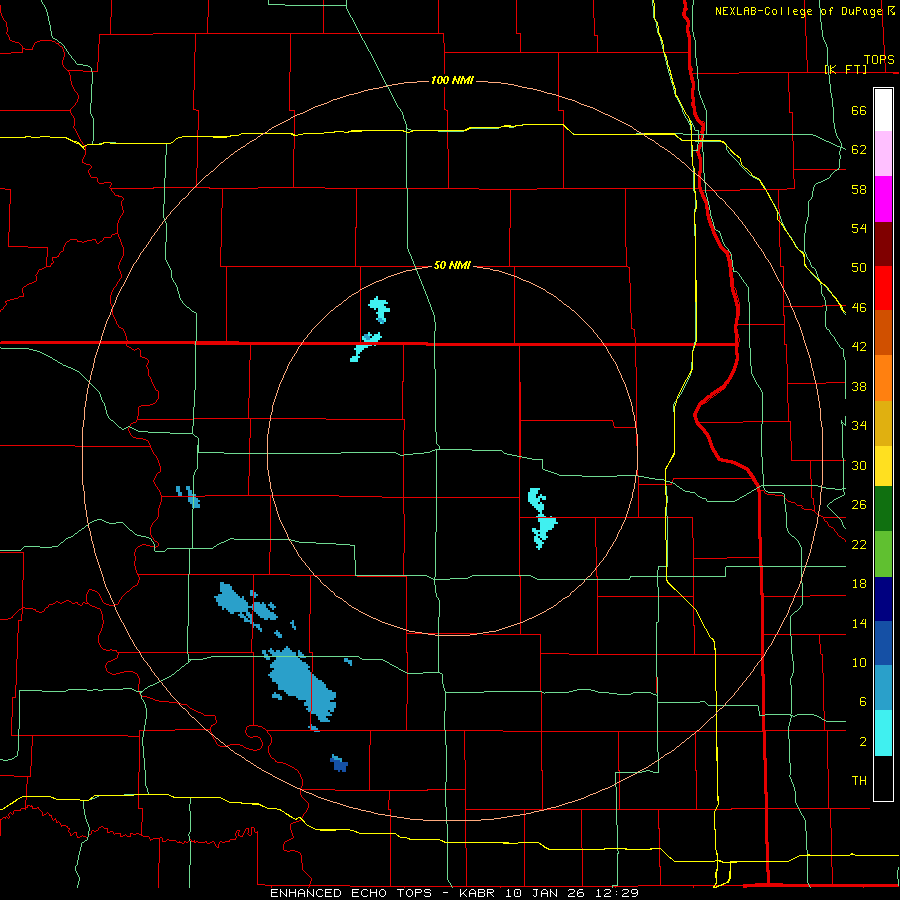Click the cyan 2 kft legend swatch
The image size is (900, 900).
click(x=883, y=733)
